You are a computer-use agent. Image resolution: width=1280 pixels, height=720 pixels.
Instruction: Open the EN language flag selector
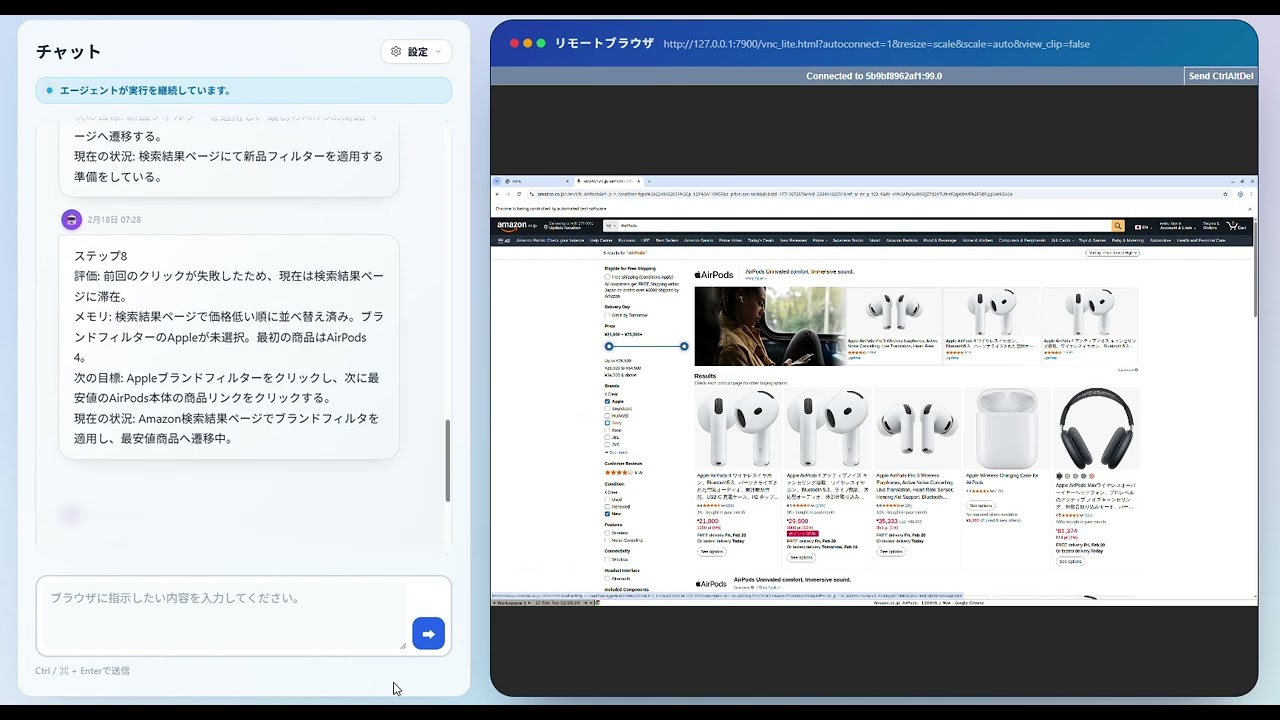1142,227
